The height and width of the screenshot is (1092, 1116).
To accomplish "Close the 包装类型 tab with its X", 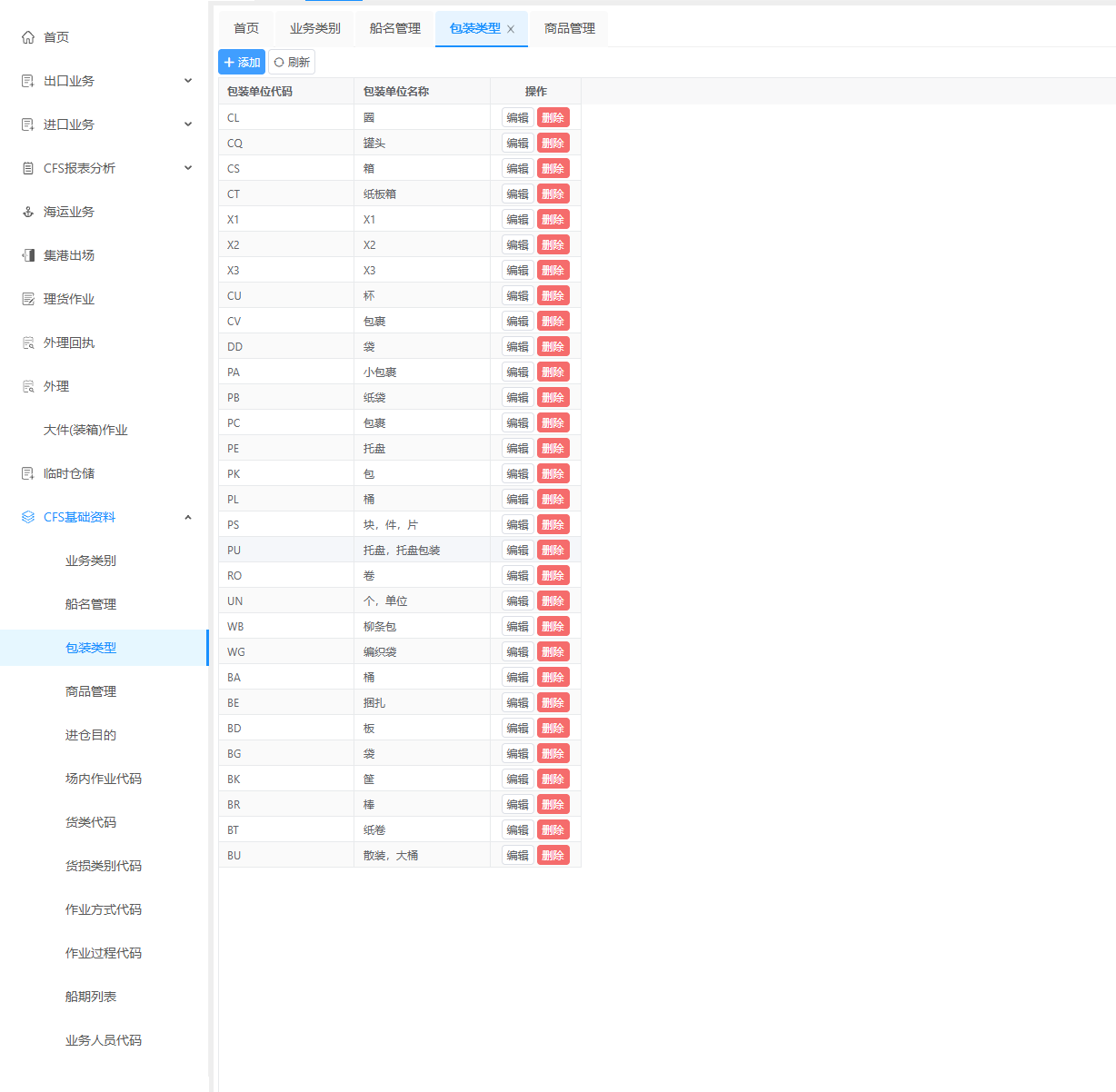I will [x=511, y=29].
